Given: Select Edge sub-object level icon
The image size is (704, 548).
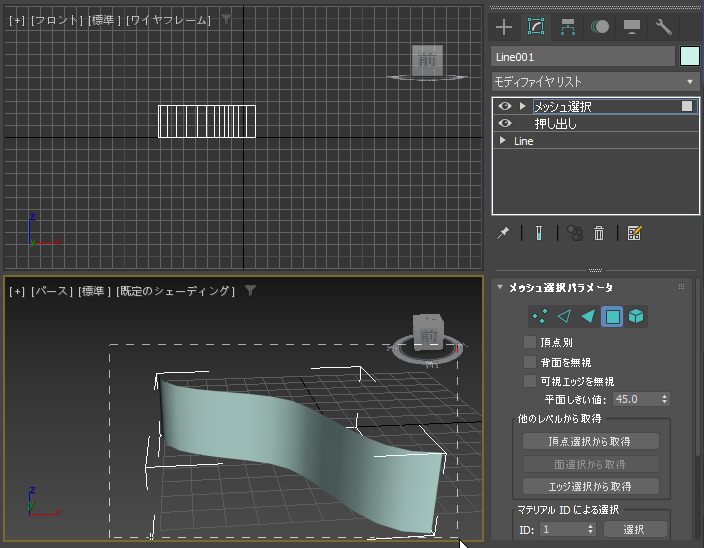Looking at the screenshot, I should point(564,316).
